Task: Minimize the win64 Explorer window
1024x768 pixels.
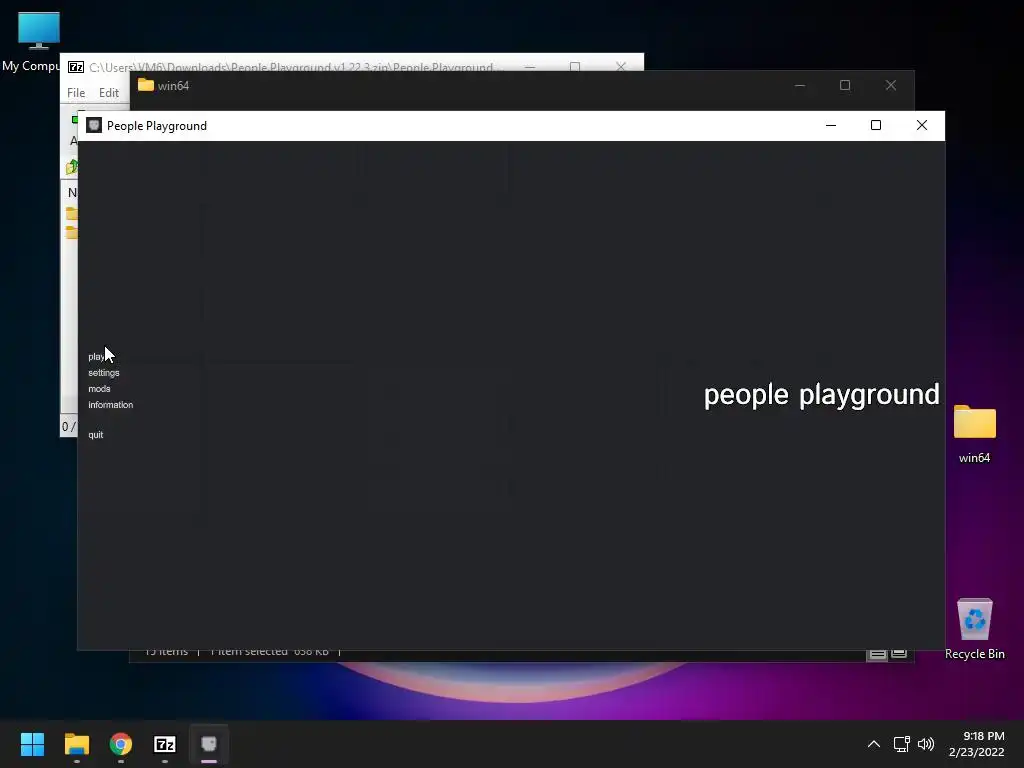Action: coord(800,86)
